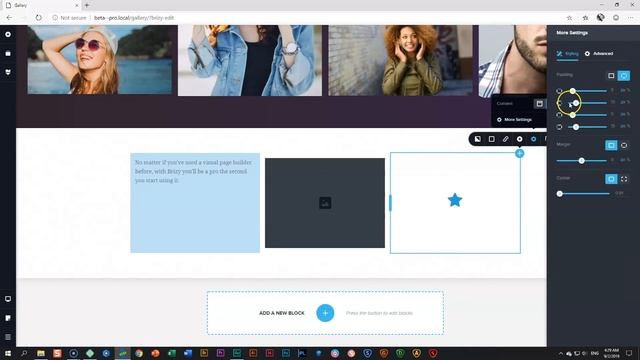Select the denim jacket gallery image
640x360 pixels.
(250, 60)
